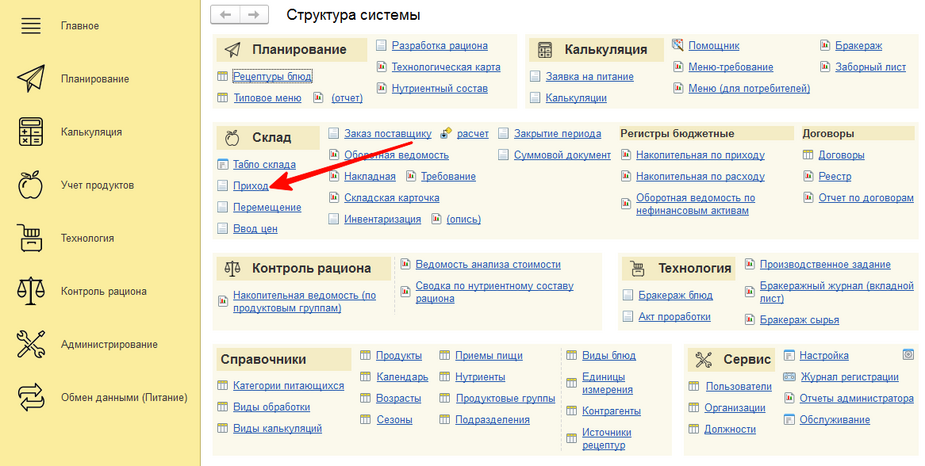
Task: Open the Настройка link in Сервис
Action: coord(824,355)
